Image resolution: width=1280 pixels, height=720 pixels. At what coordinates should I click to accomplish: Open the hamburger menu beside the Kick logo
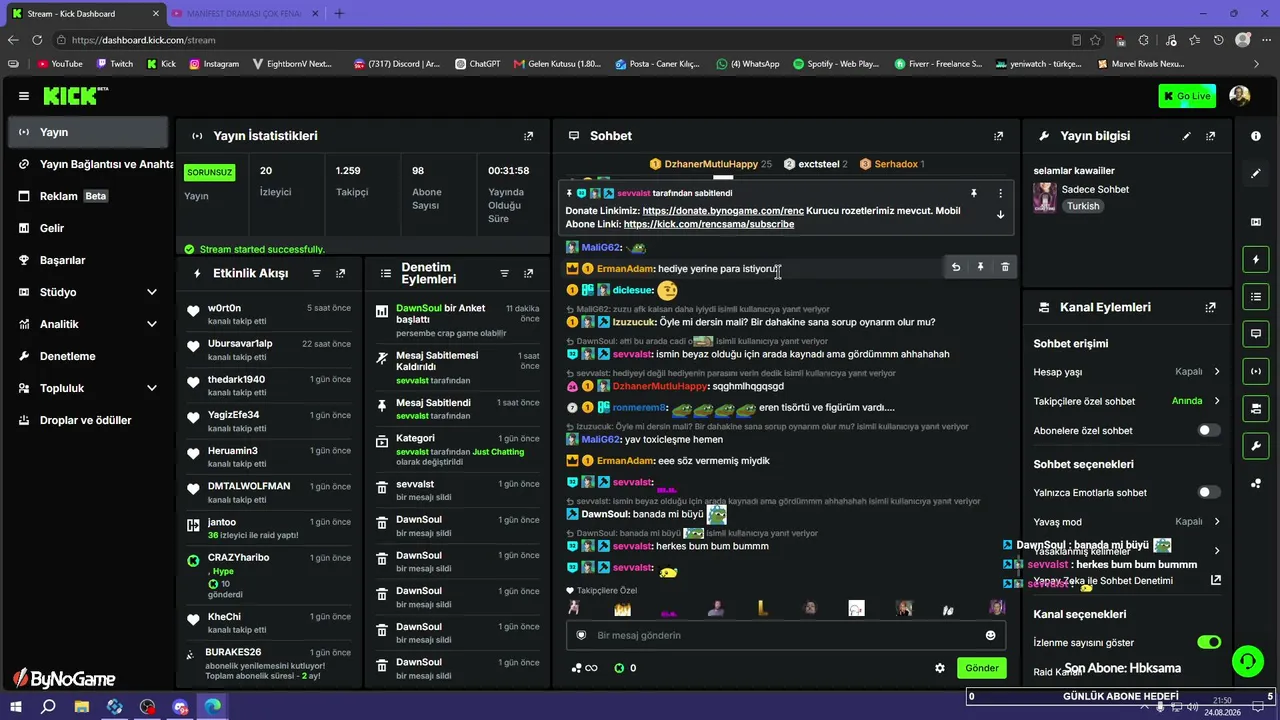coord(24,96)
